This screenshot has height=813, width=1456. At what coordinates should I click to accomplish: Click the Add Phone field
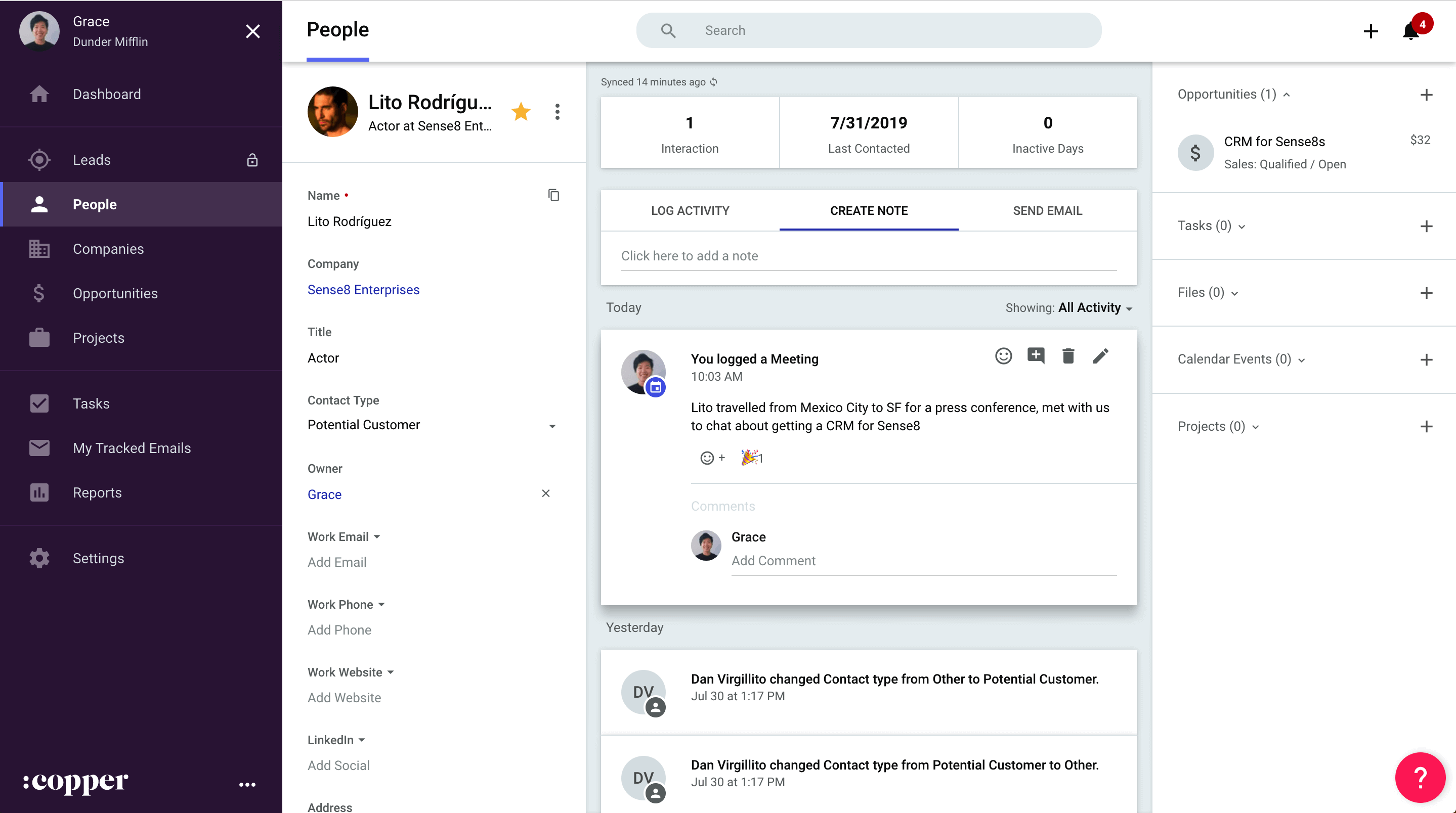339,629
